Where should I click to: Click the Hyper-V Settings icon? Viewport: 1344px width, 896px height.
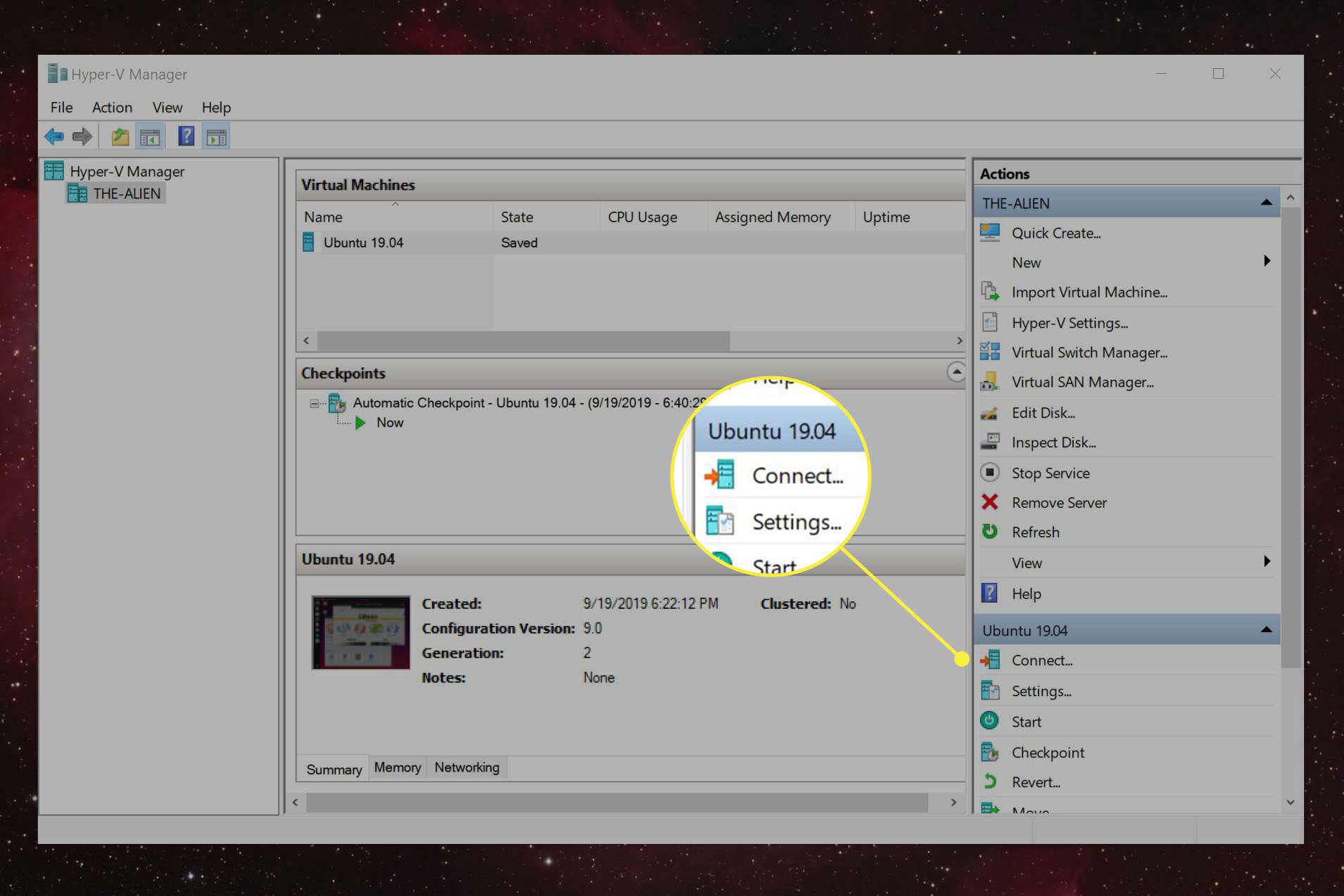pyautogui.click(x=990, y=323)
